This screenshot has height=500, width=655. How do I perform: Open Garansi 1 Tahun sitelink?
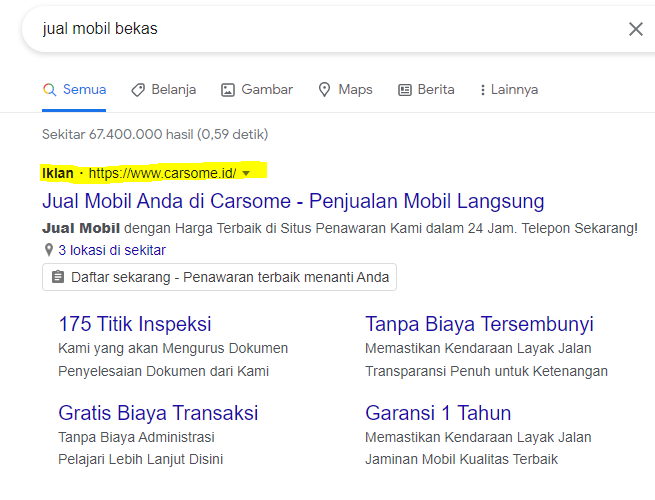tap(438, 412)
